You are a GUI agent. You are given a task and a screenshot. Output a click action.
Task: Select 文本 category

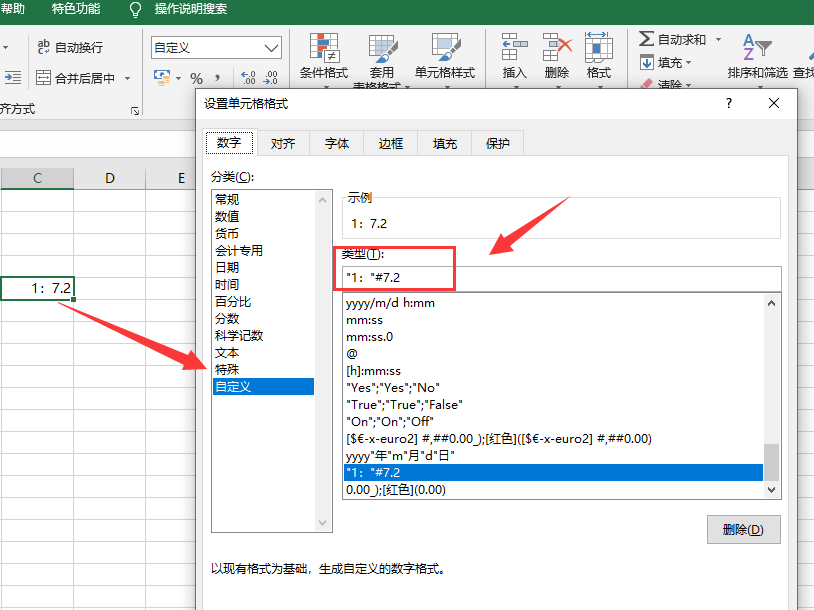click(263, 353)
